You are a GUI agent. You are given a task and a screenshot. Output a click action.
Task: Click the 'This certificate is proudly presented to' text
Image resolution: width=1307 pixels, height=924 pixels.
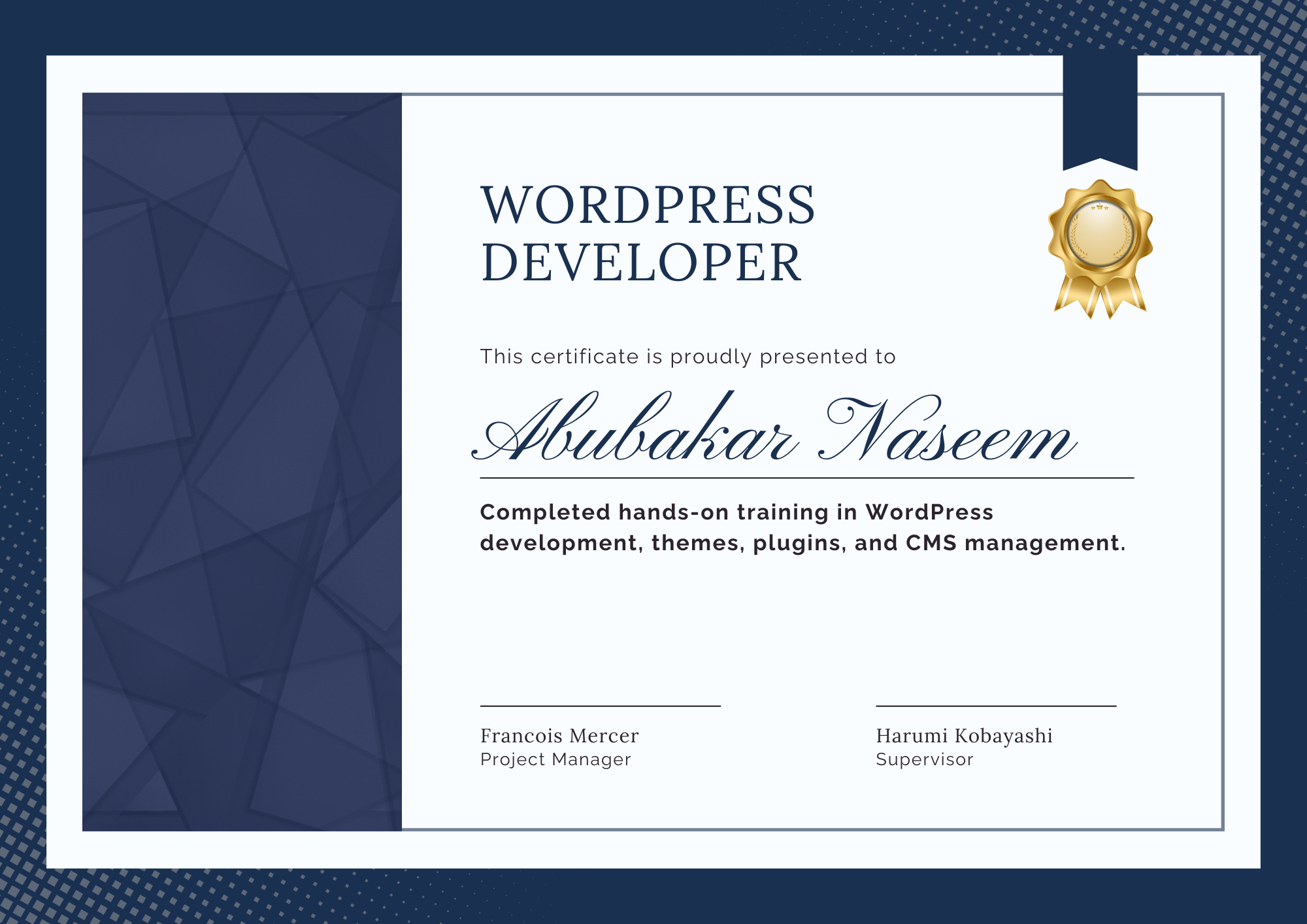[x=687, y=357]
